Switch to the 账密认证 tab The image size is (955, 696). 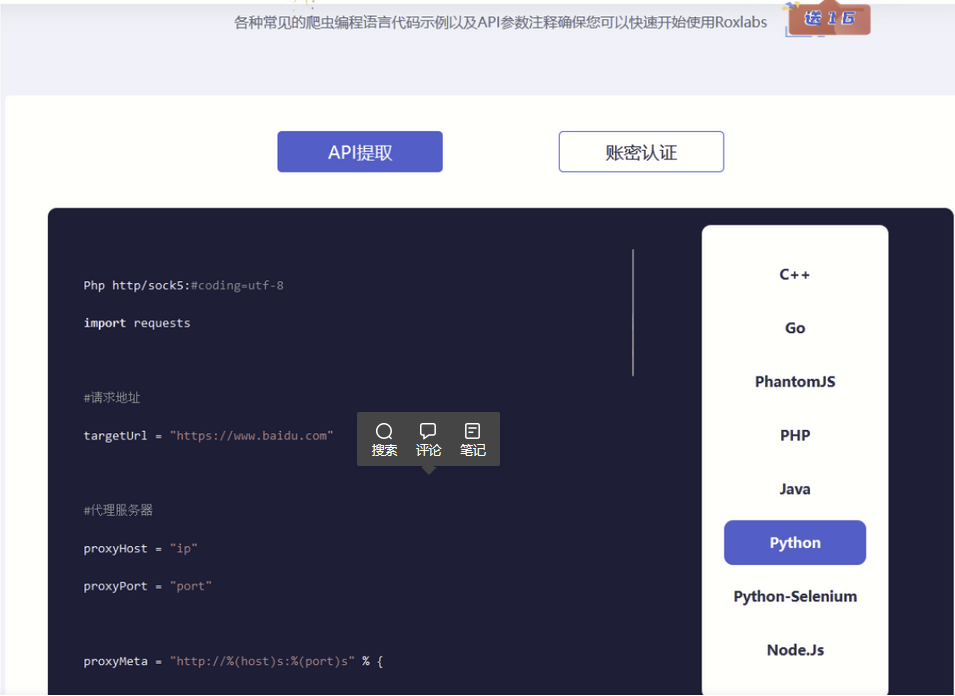coord(641,152)
